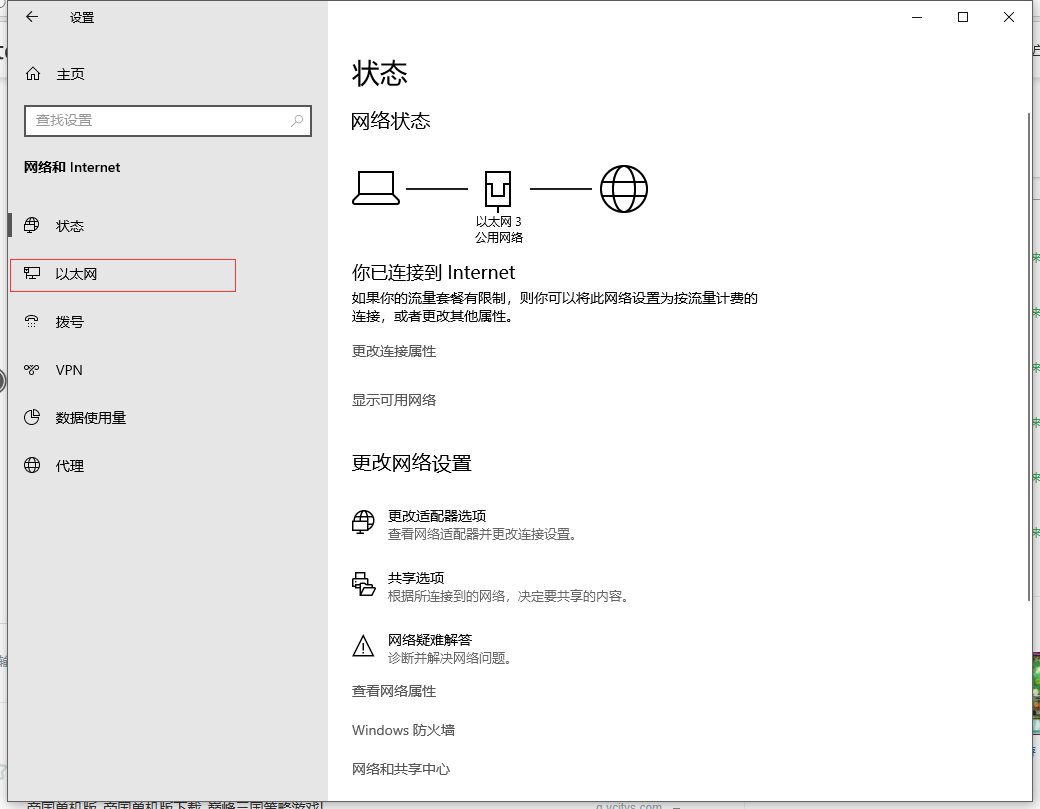Click the 共享选项 sharing options icon

click(362, 584)
